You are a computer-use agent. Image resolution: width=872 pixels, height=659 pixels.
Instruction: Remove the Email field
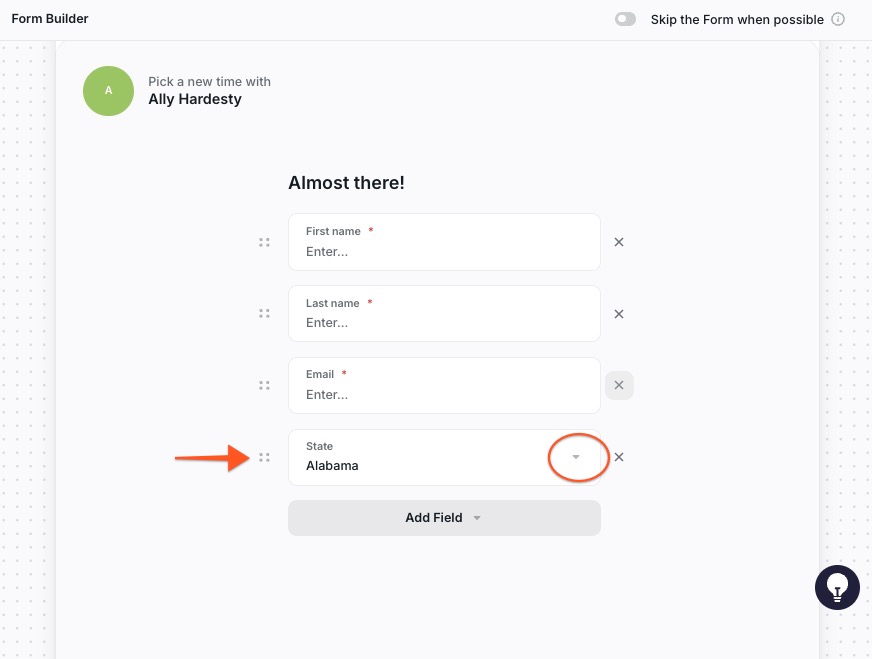click(x=619, y=385)
